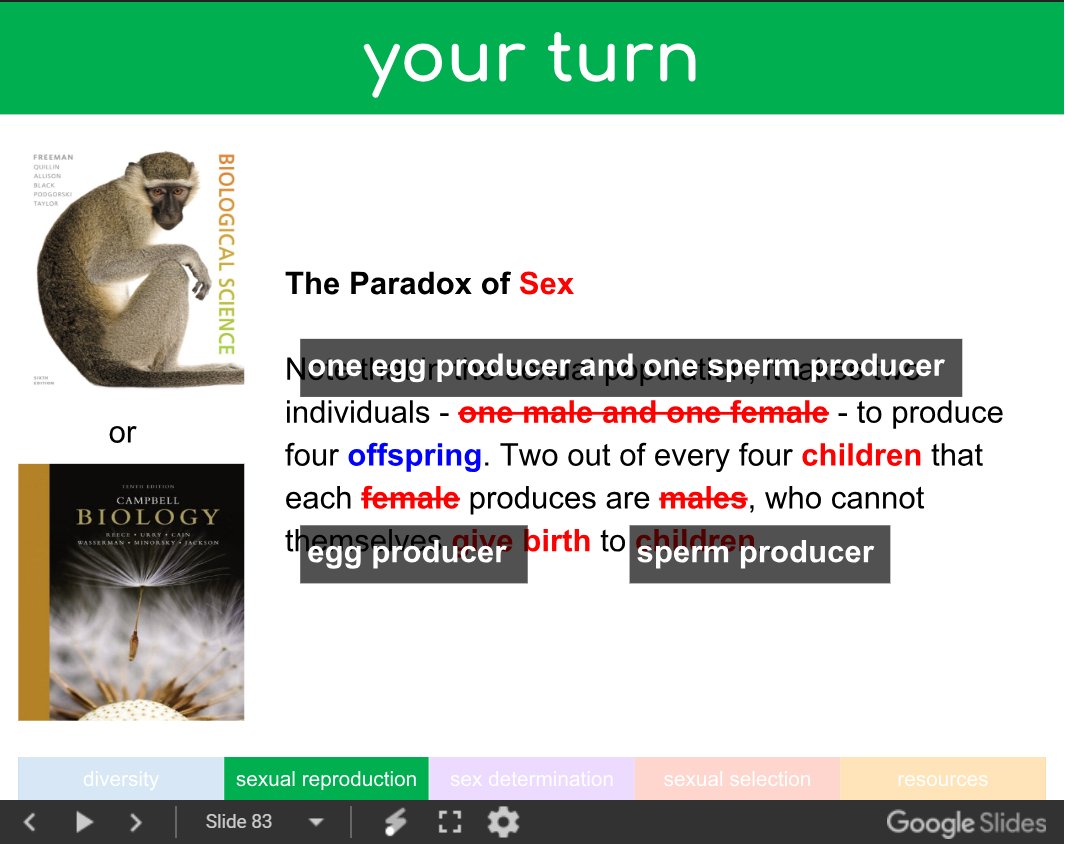Click the struck-out red word 'female'

410,498
